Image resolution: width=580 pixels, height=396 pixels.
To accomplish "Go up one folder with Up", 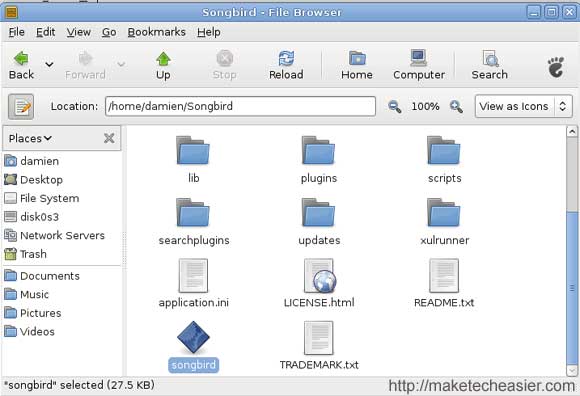I will coord(163,65).
